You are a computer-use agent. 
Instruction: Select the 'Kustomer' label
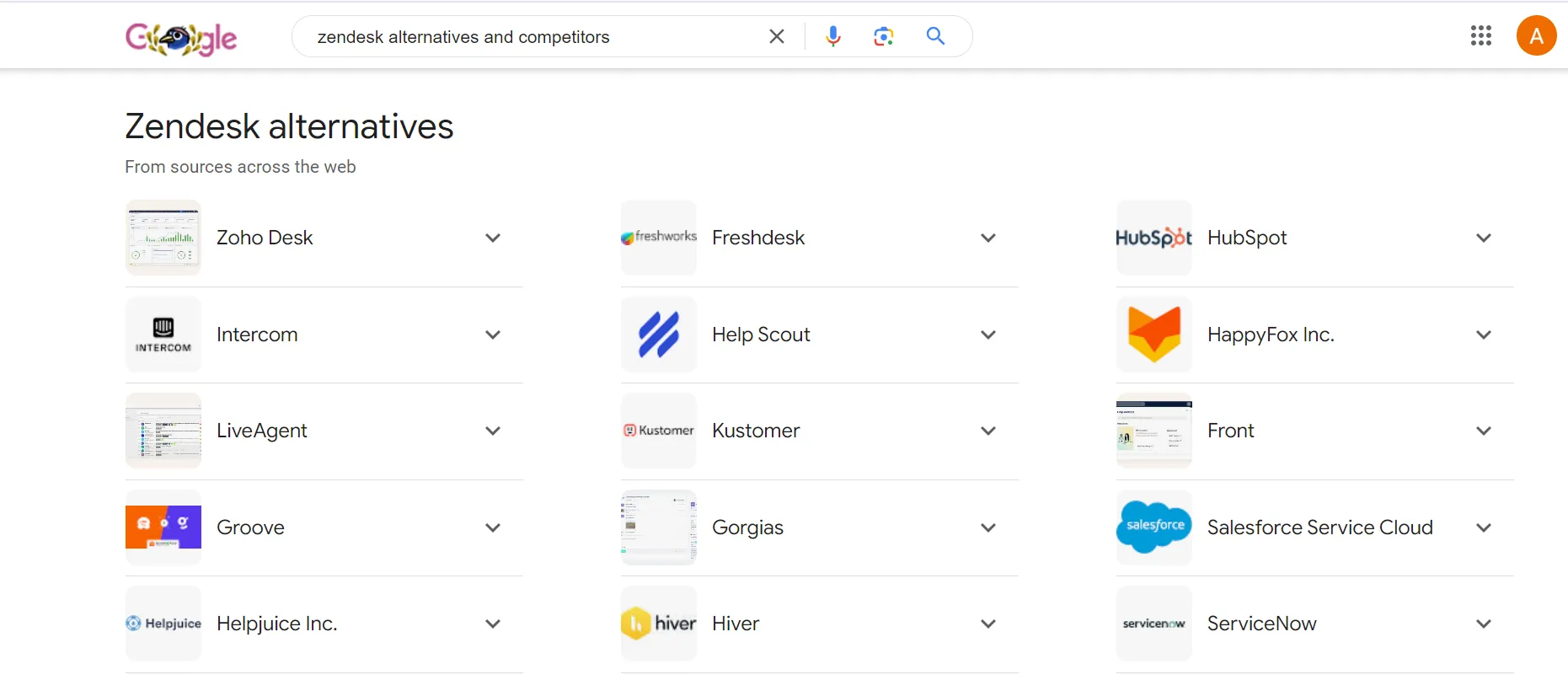[x=756, y=431]
